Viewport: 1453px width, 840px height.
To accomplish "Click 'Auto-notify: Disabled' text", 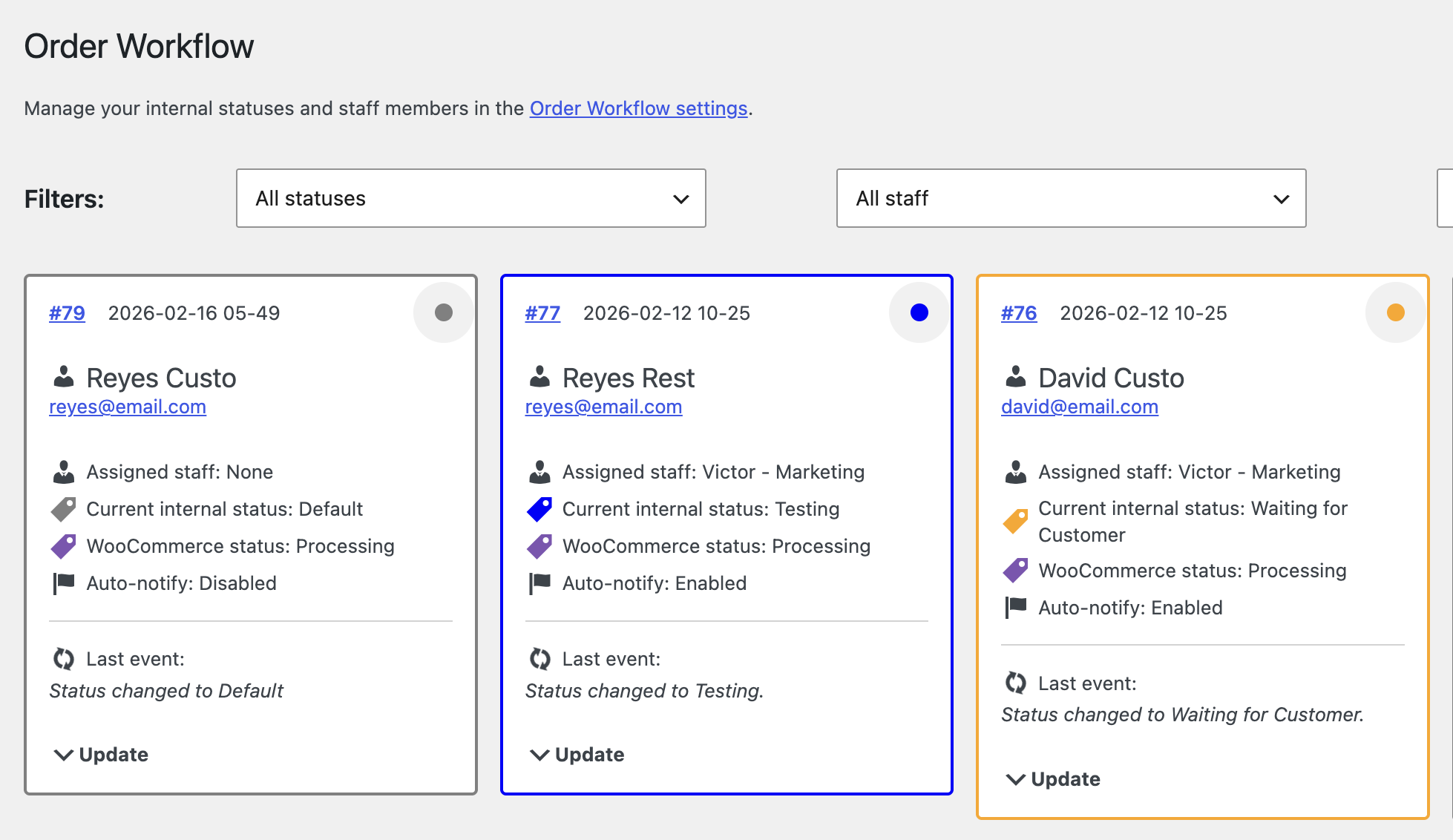I will point(181,583).
